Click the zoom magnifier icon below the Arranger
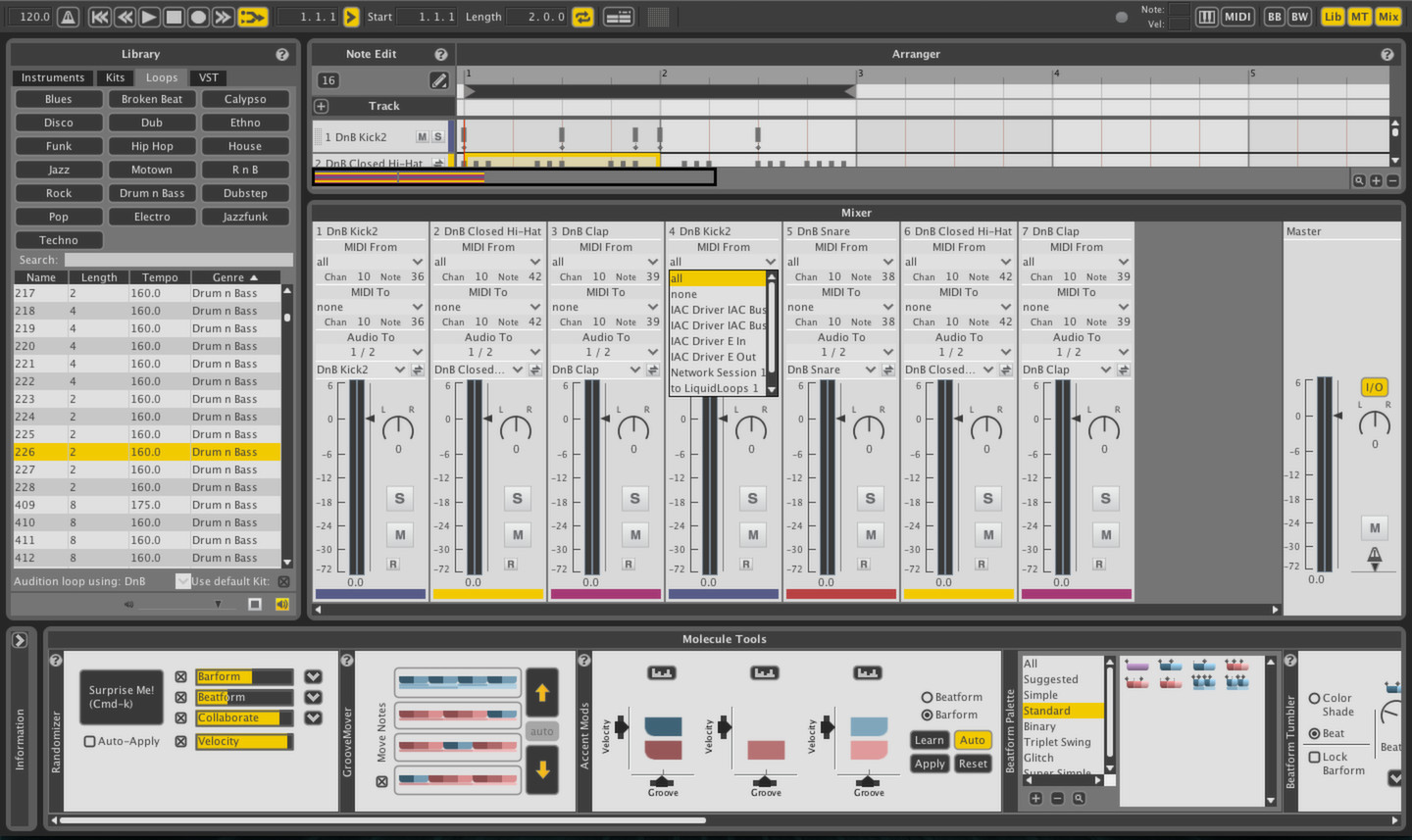1412x840 pixels. [x=1359, y=180]
